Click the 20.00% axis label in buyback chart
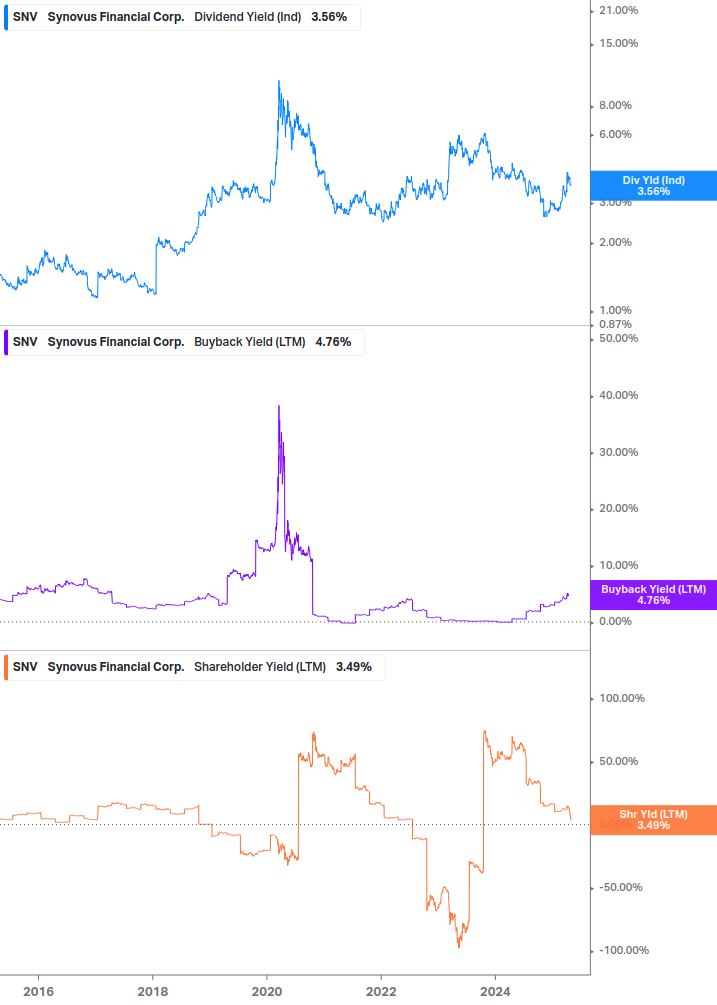717x1005 pixels. (618, 508)
